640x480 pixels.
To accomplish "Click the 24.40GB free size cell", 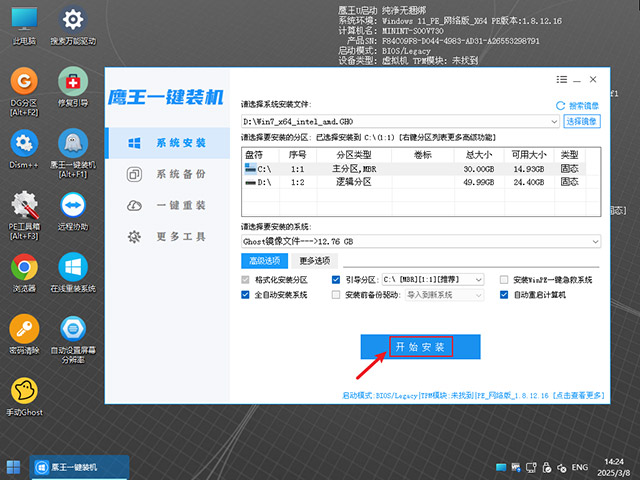I will coord(529,182).
